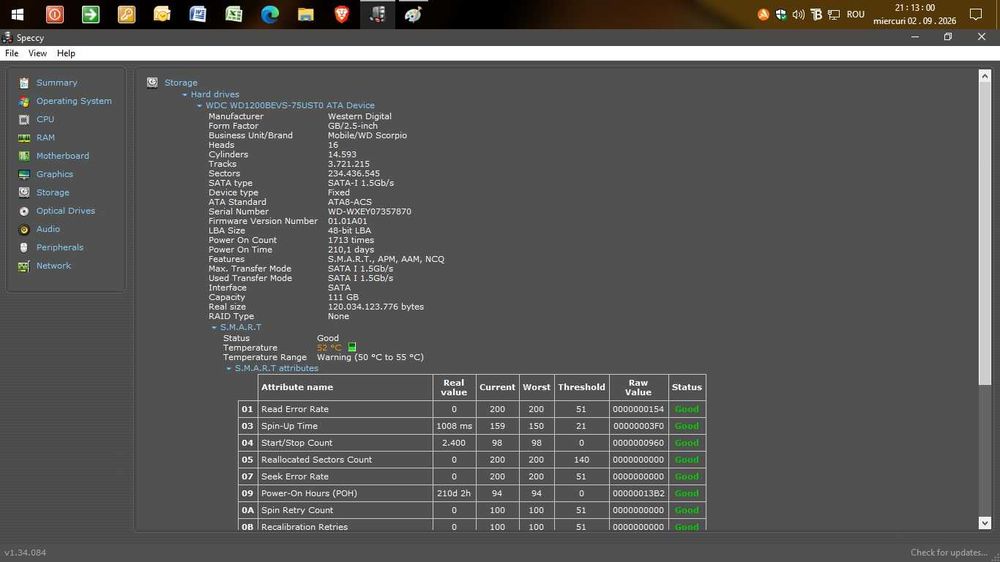Click the network tray icon
The image size is (1000, 562).
834,14
